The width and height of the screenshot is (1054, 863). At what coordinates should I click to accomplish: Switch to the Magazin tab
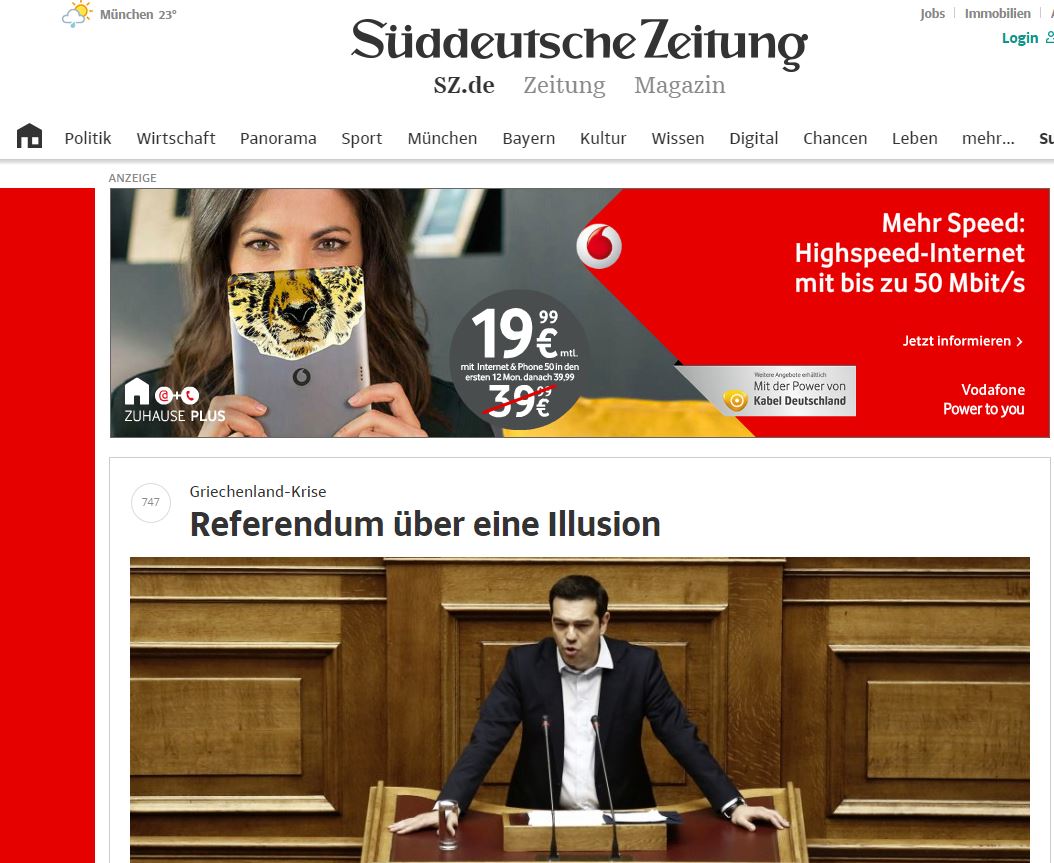680,85
